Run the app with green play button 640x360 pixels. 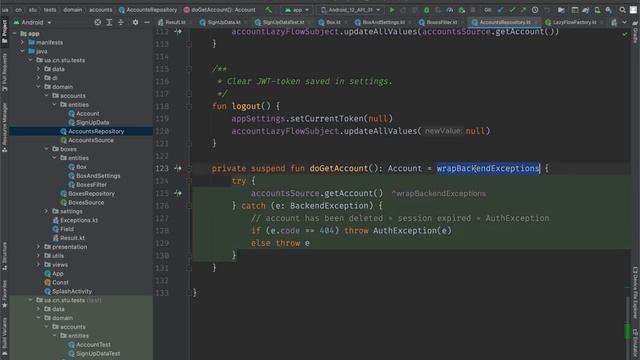pos(392,10)
